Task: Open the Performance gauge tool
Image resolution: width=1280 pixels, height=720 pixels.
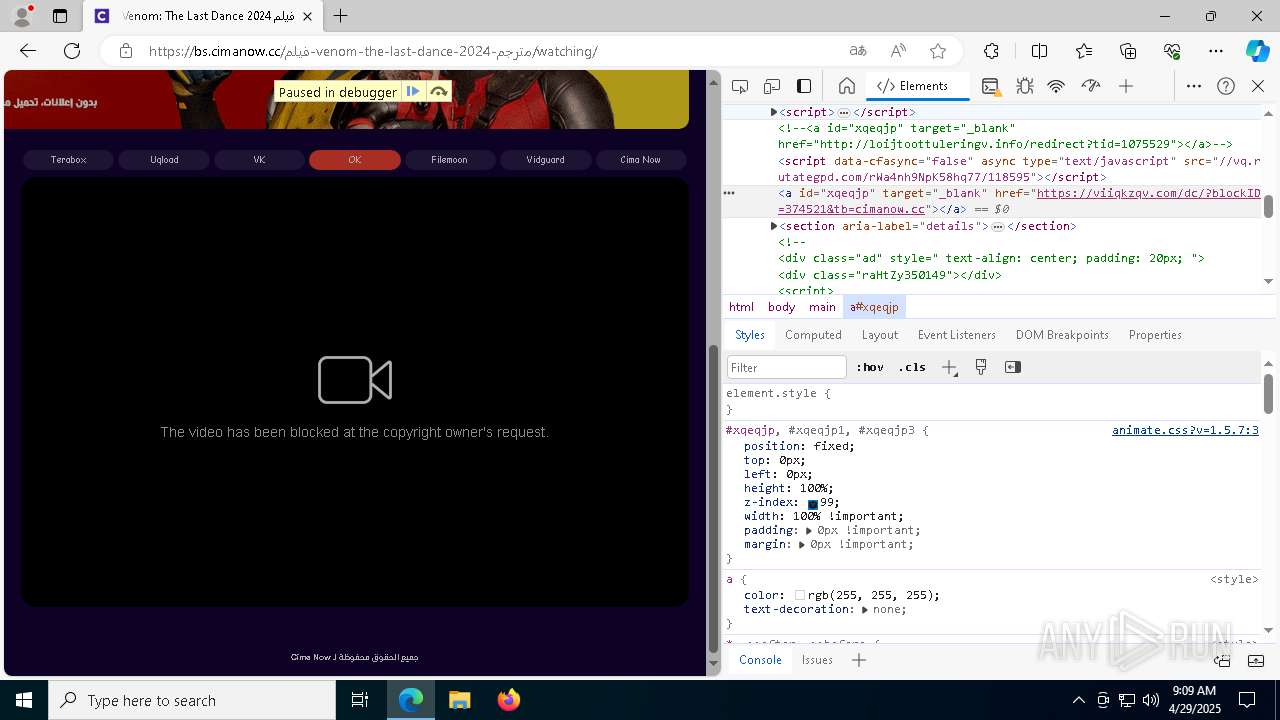Action: tap(1091, 86)
